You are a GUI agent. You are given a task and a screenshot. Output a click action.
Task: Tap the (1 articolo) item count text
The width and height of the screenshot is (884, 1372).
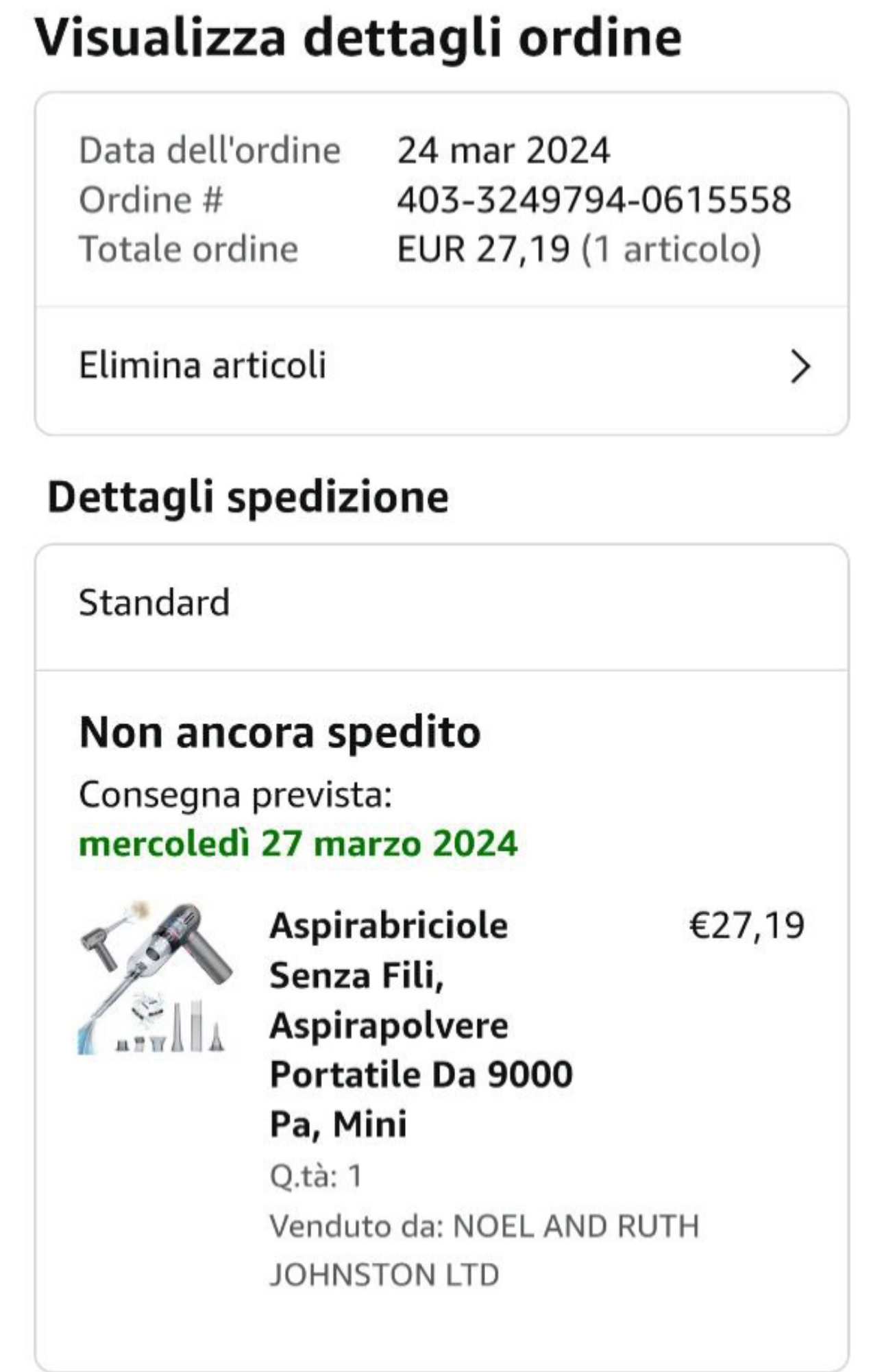tap(671, 248)
